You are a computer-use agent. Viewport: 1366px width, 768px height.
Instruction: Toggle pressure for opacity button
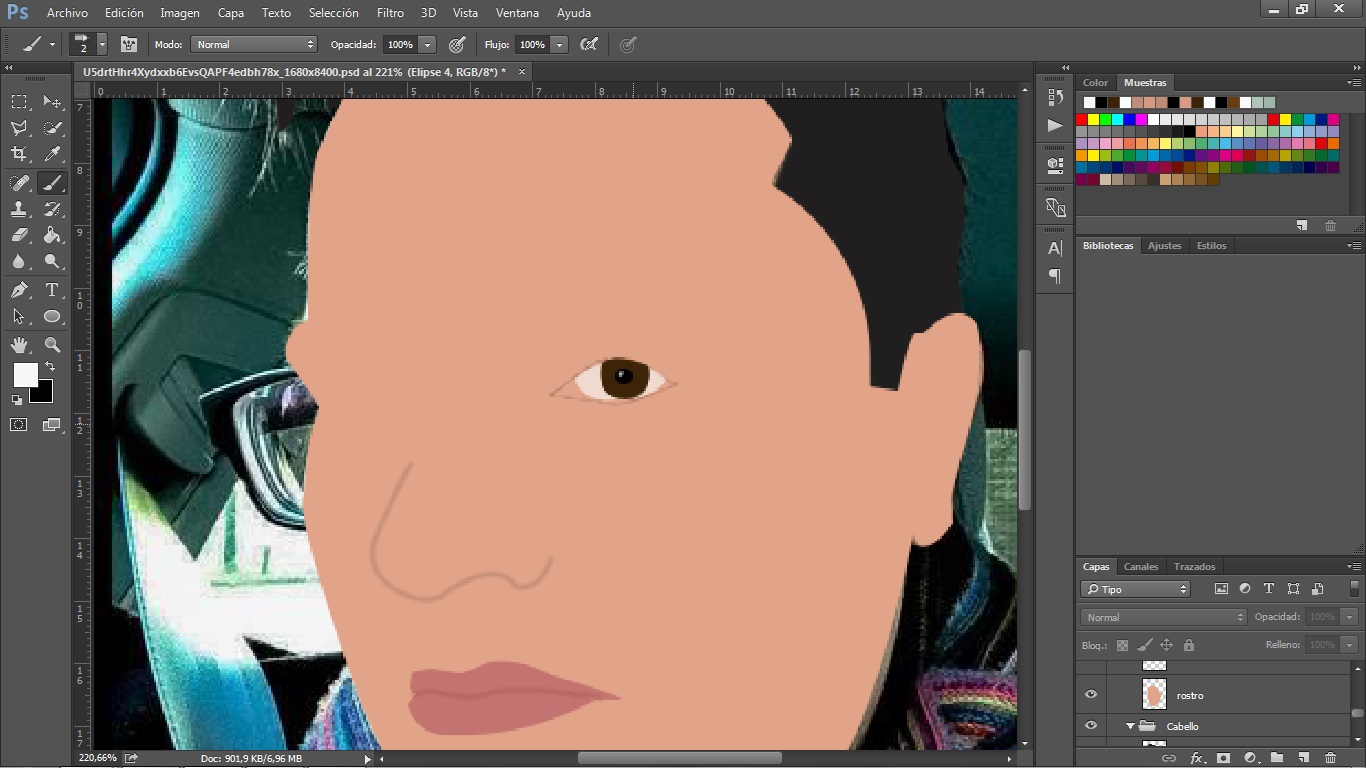(x=457, y=44)
